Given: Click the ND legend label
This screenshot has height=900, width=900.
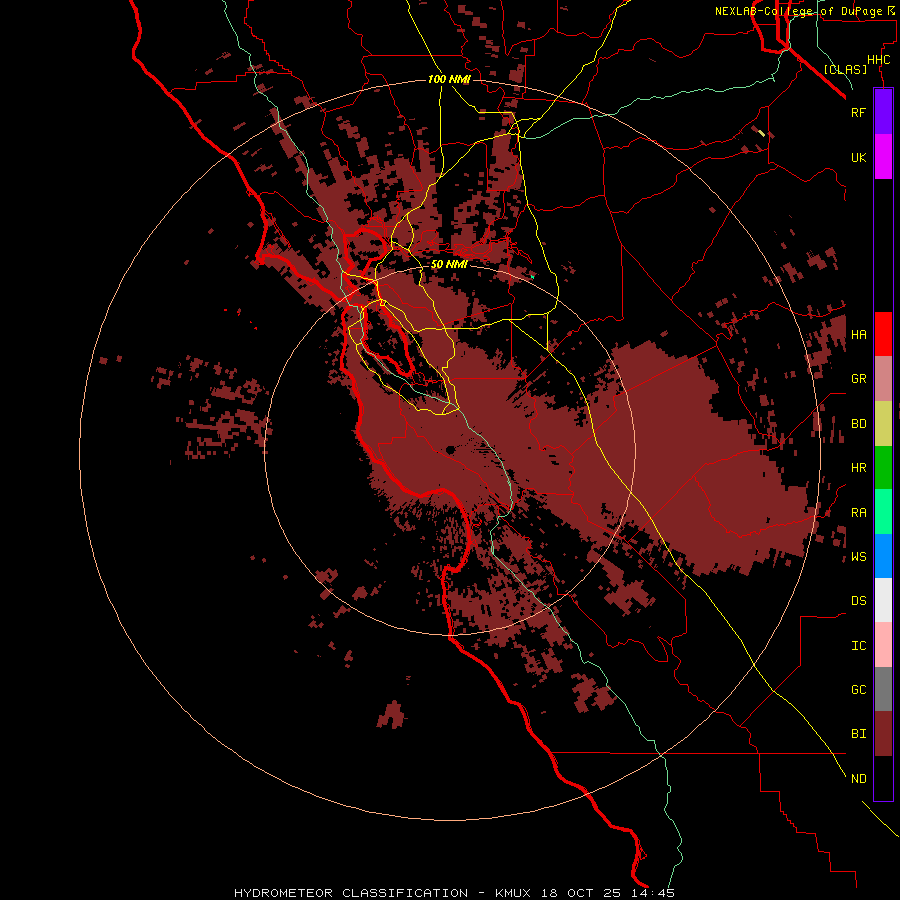Looking at the screenshot, I should point(858,778).
